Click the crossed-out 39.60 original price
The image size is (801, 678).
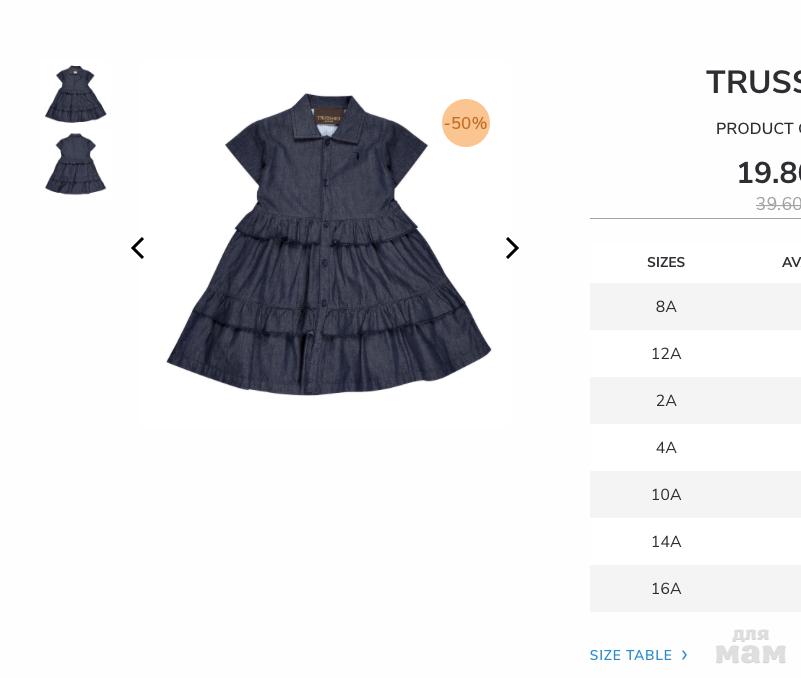tap(778, 204)
